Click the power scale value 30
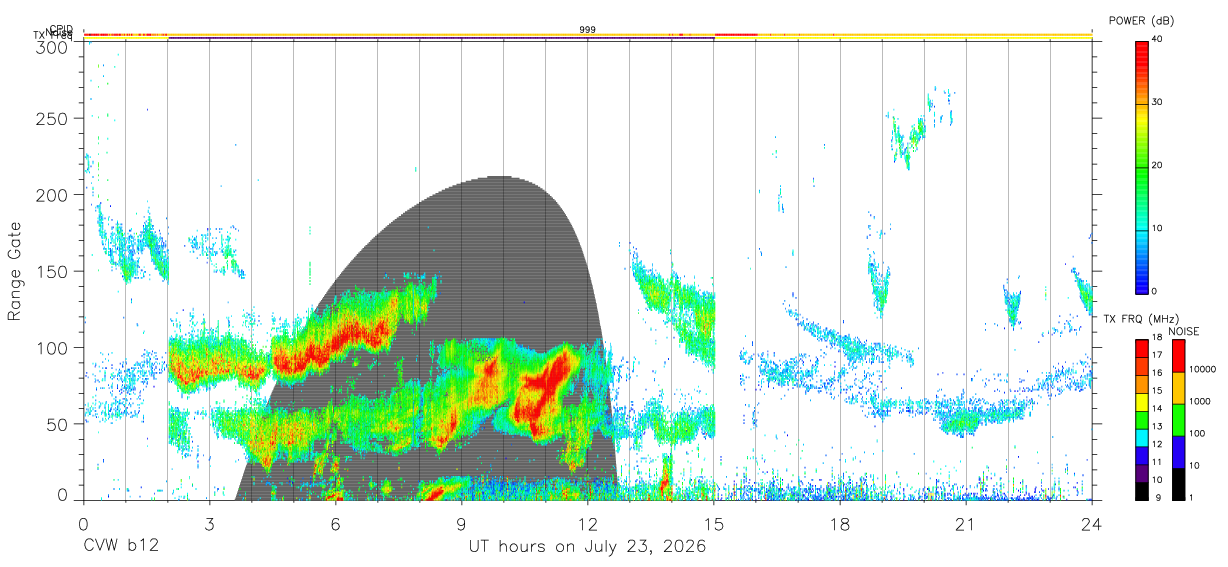 [x=1159, y=102]
